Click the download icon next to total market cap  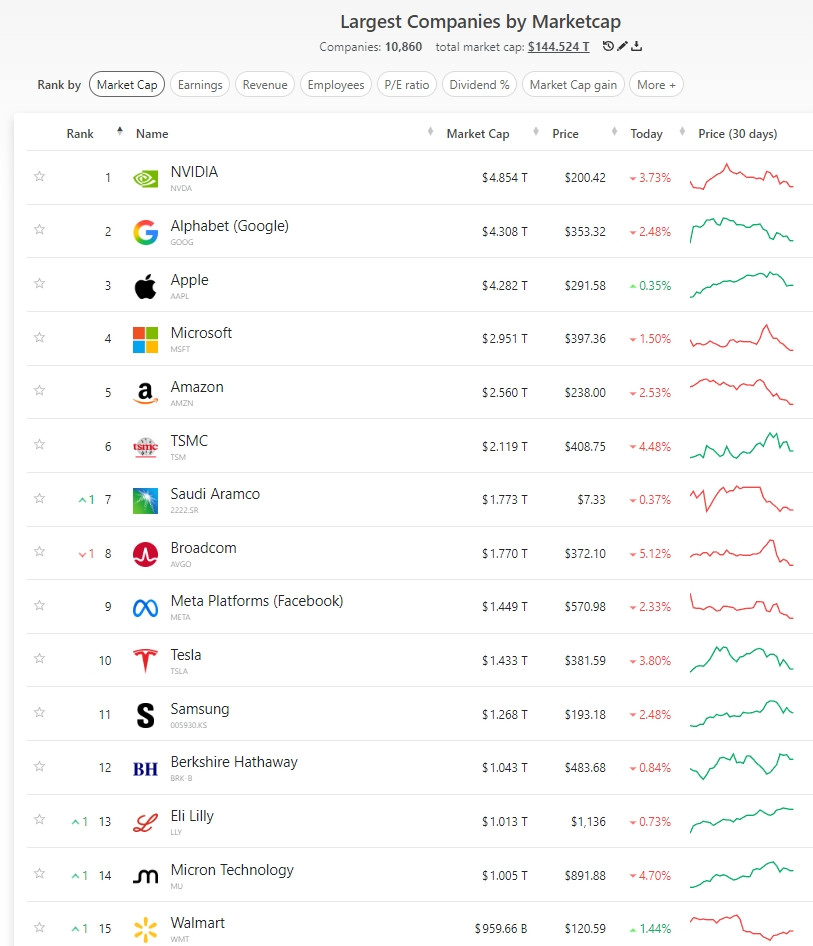pos(636,46)
